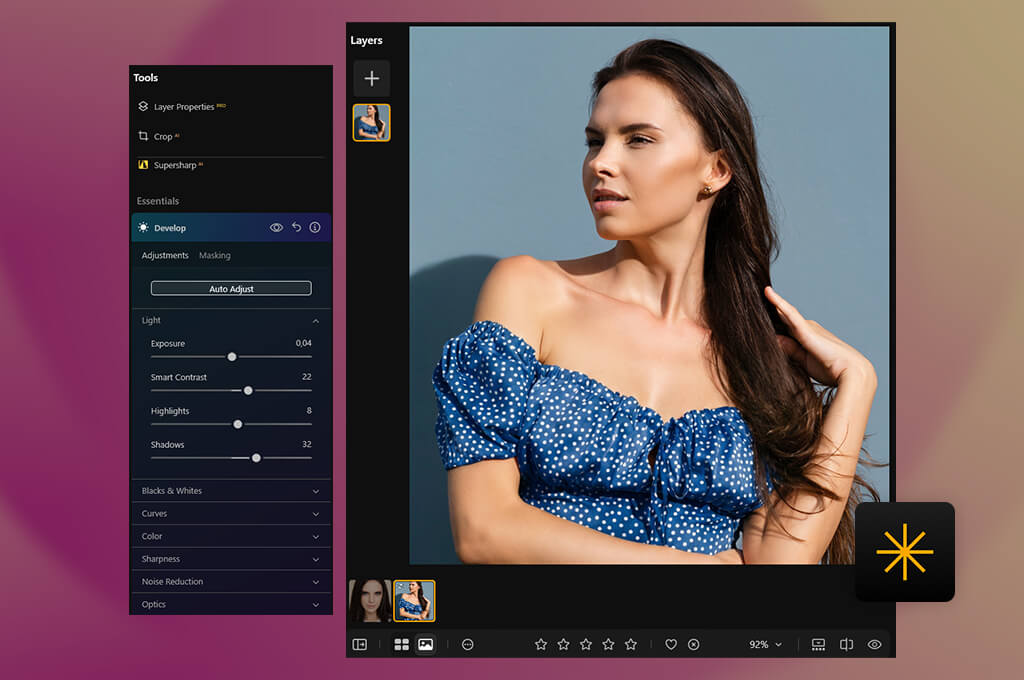This screenshot has width=1024, height=680.
Task: Adjust the Exposure slider
Action: coord(232,357)
